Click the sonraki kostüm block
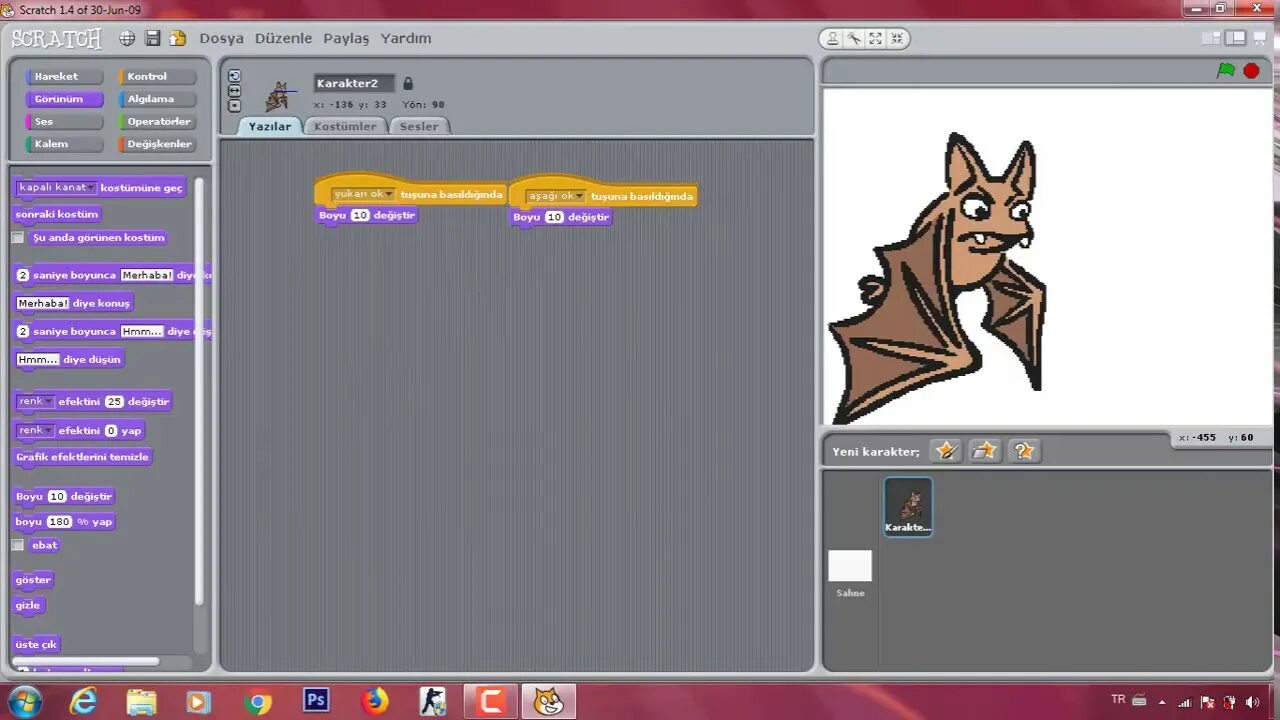 [57, 214]
